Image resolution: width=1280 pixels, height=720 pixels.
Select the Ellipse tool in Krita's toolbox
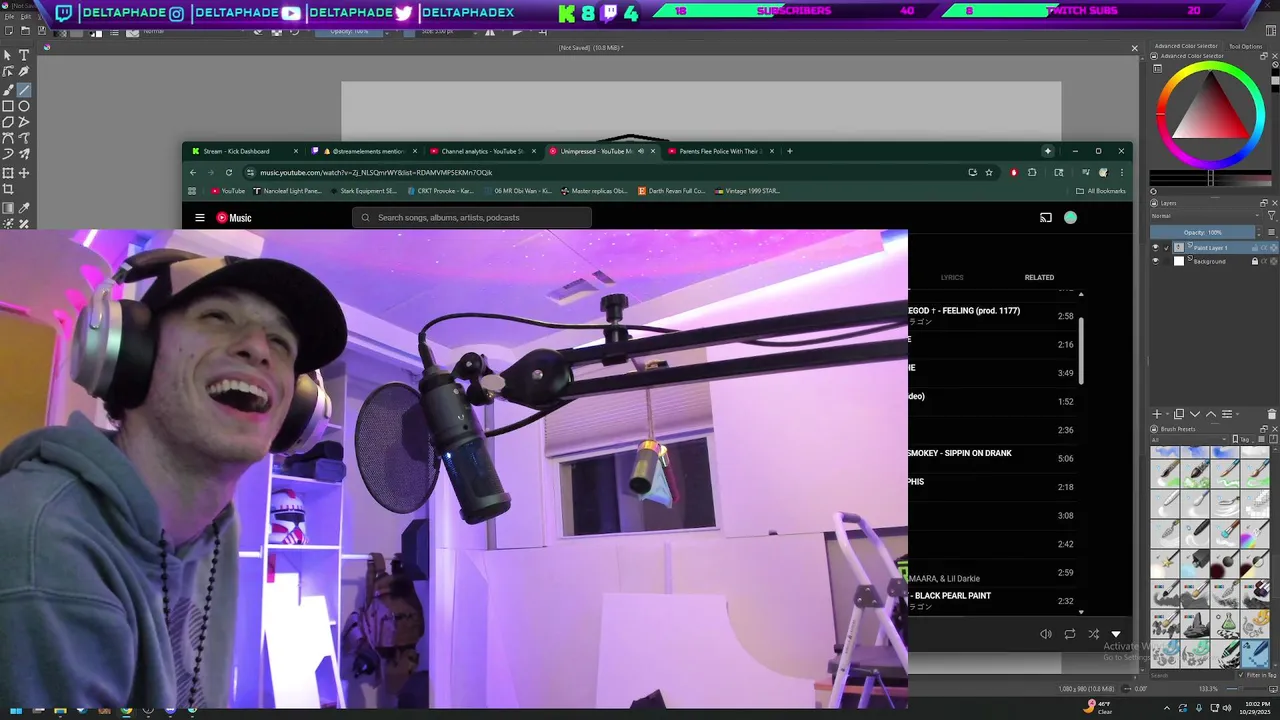(24, 106)
